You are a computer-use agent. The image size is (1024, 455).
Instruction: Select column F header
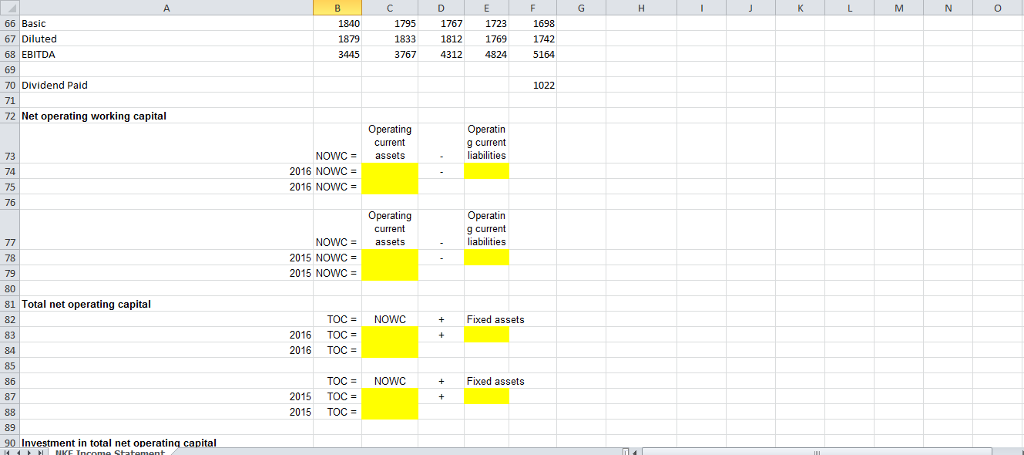533,8
